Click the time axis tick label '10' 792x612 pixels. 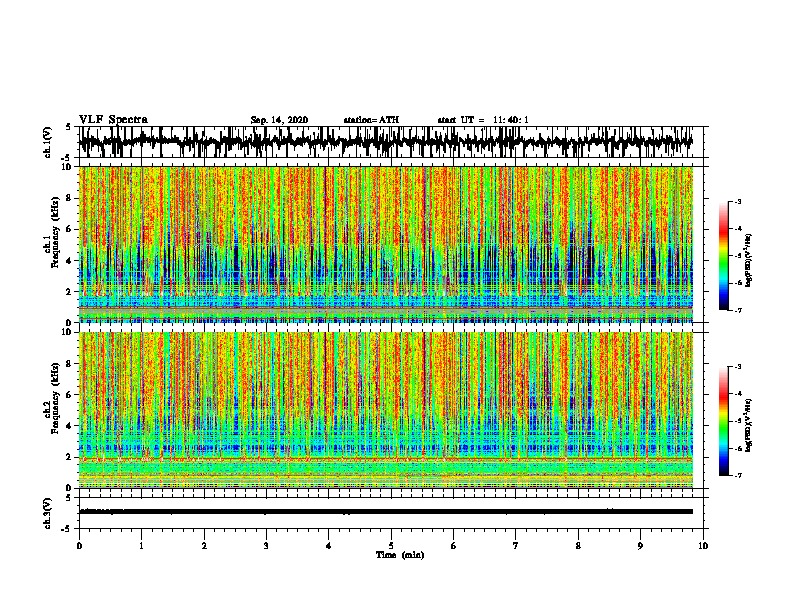coord(703,546)
